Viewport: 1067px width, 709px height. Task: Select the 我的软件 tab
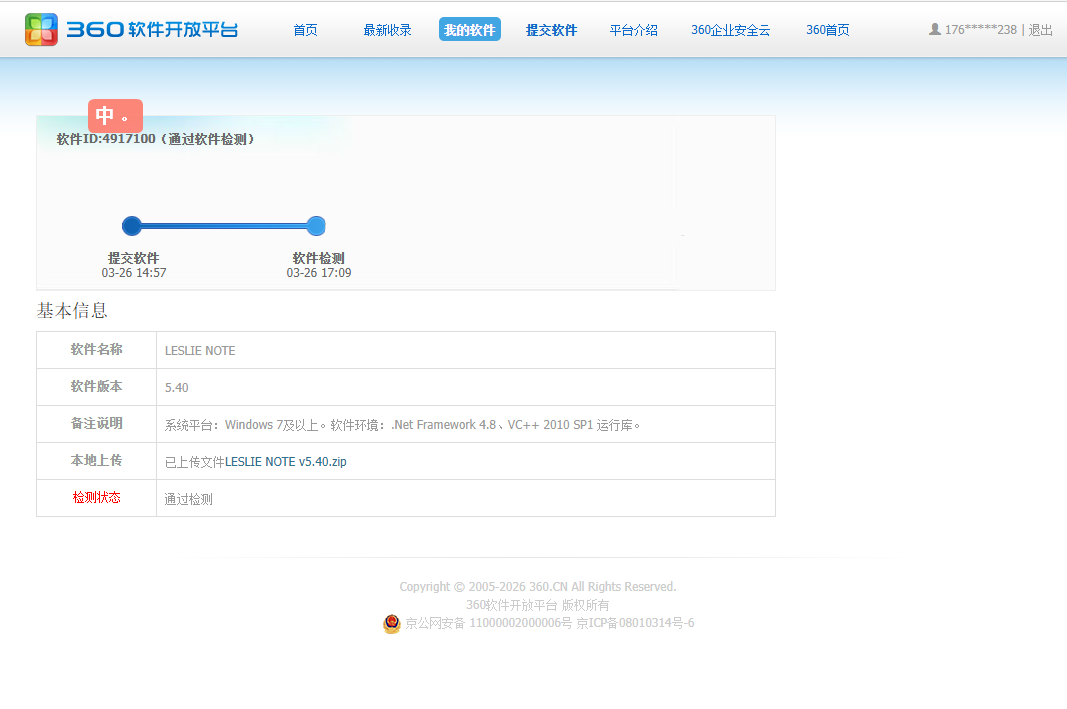(x=469, y=30)
